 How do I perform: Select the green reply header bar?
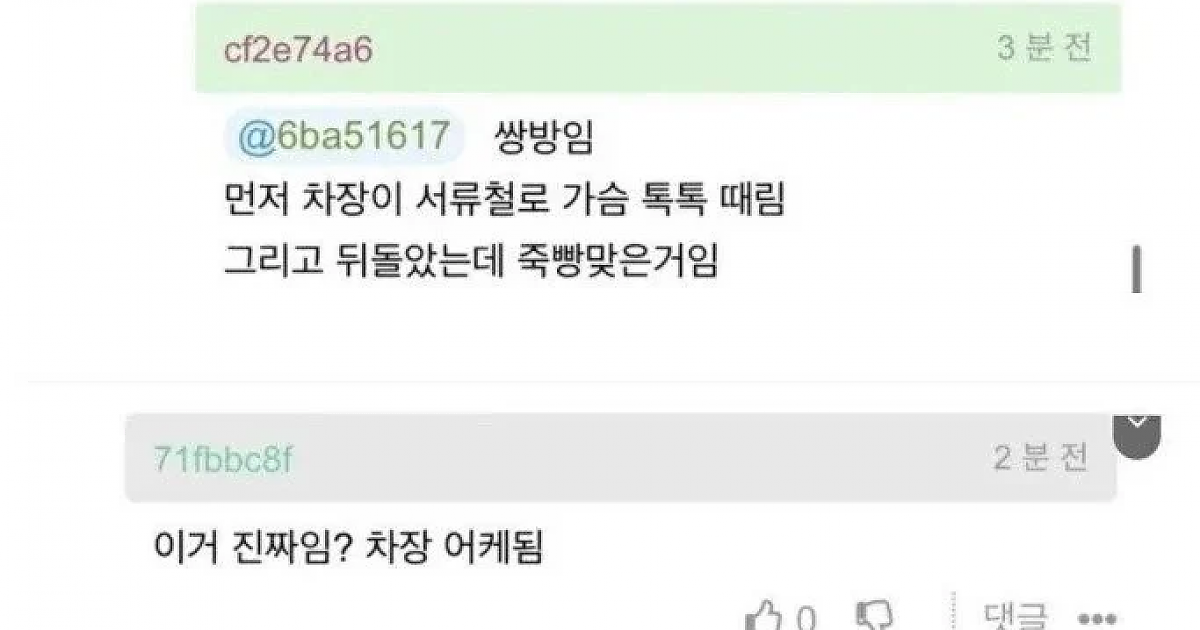click(x=658, y=50)
